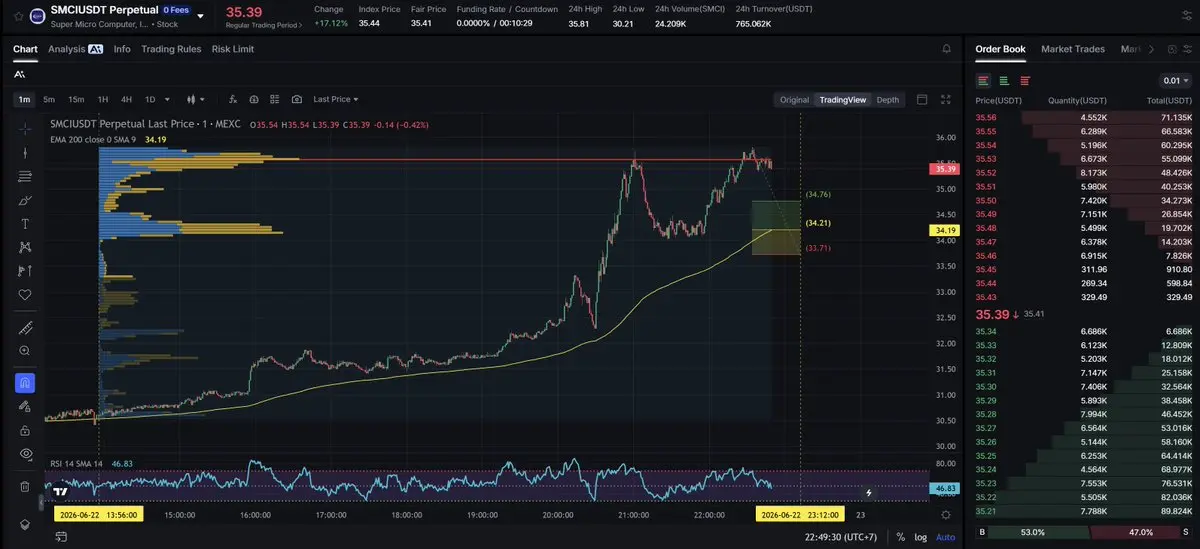Open the heart favorites icons tool
This screenshot has height=549, width=1200.
pos(25,295)
